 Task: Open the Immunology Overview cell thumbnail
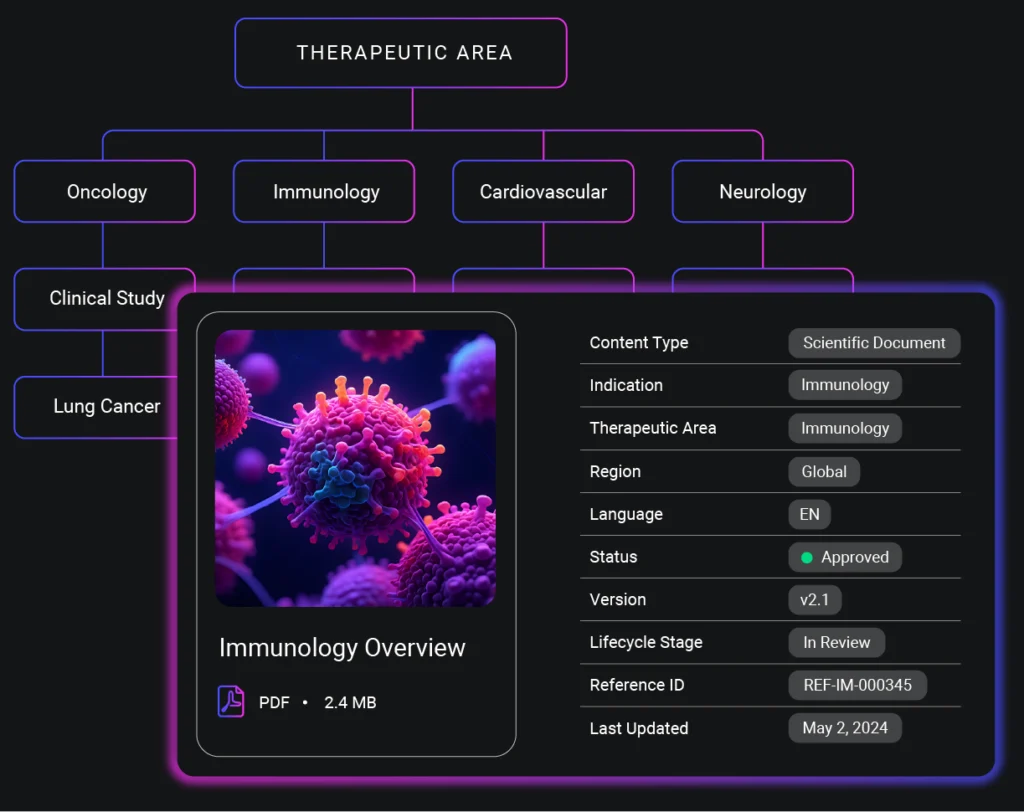tap(355, 468)
